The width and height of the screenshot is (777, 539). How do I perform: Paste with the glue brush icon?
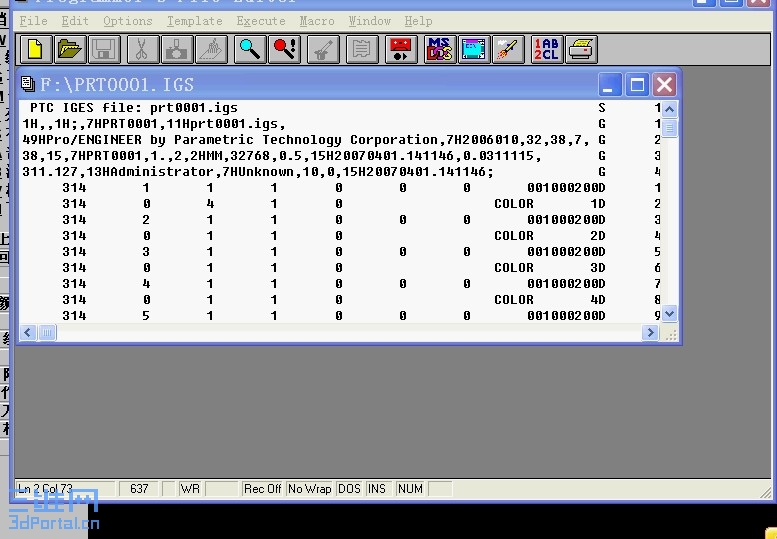[212, 50]
